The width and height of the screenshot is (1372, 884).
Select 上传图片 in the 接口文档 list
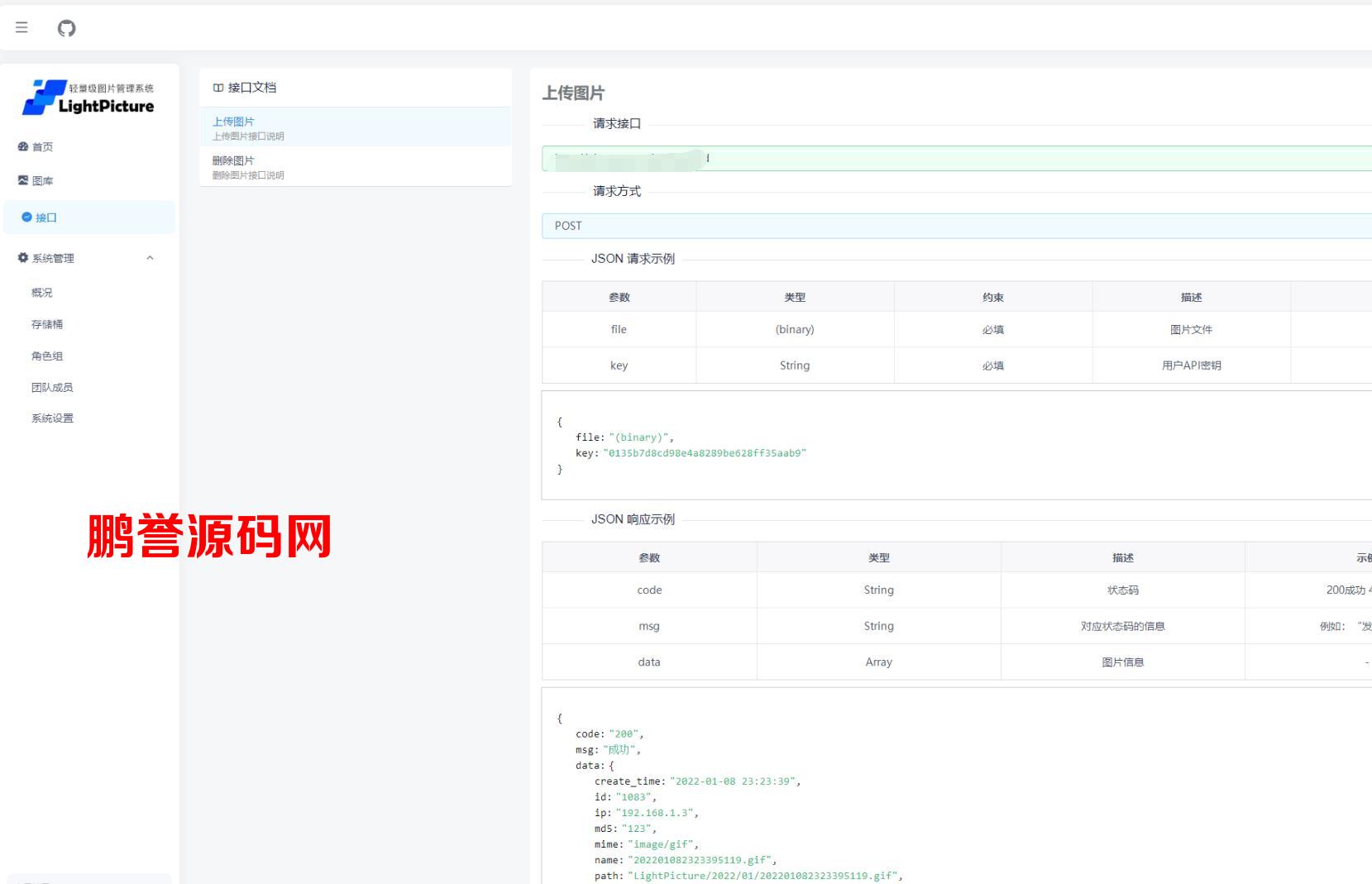356,127
